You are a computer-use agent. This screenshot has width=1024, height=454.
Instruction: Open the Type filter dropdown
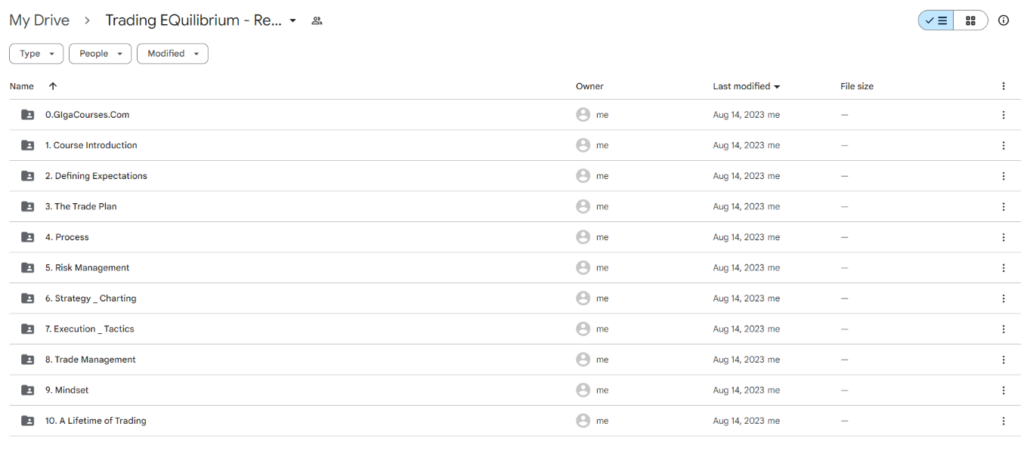tap(36, 54)
